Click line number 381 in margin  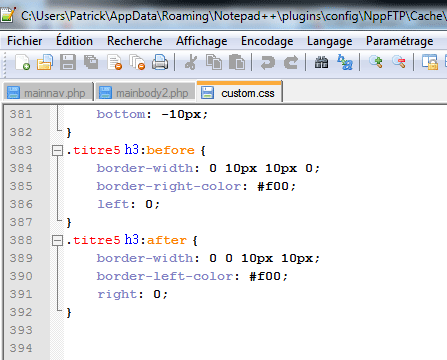pos(21,114)
